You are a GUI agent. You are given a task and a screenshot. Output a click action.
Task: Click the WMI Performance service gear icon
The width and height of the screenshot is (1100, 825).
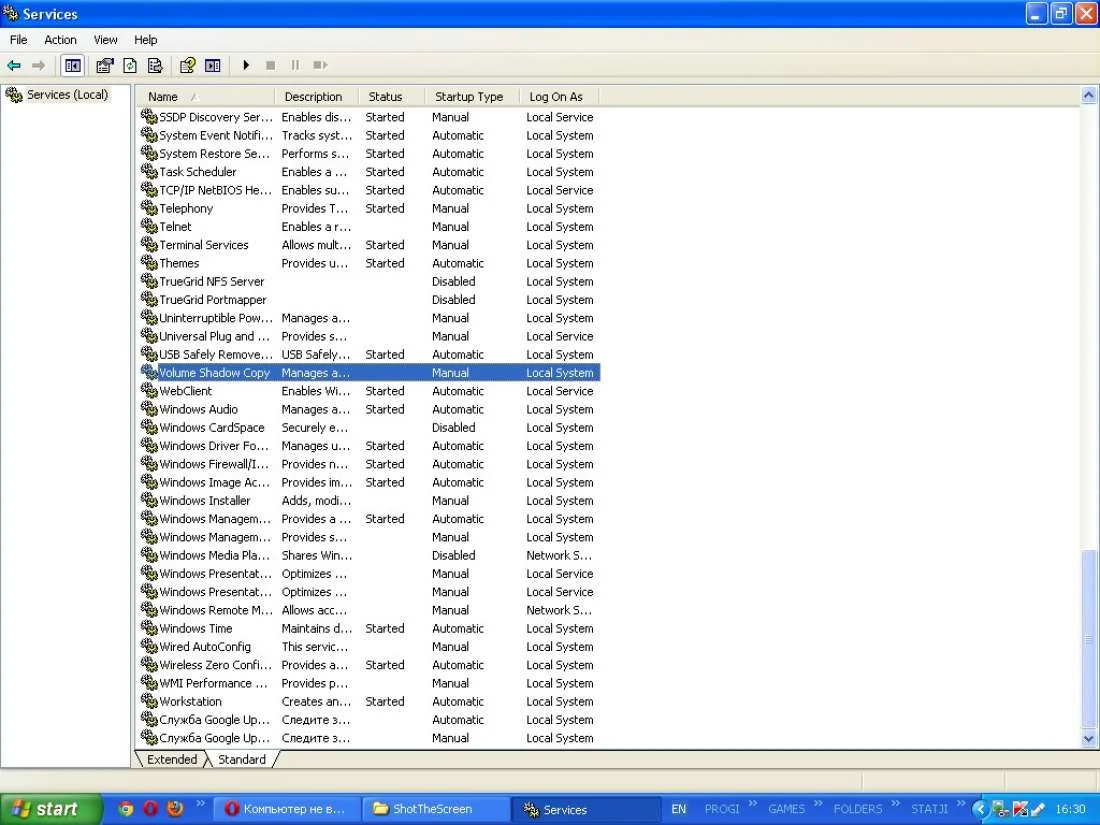(x=149, y=683)
